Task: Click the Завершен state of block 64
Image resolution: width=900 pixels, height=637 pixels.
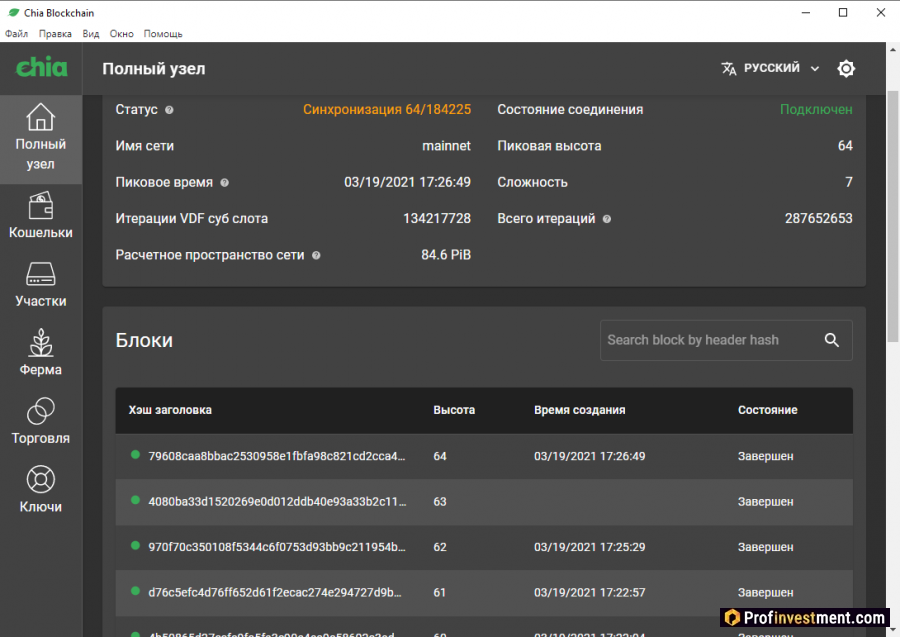Action: (x=765, y=456)
